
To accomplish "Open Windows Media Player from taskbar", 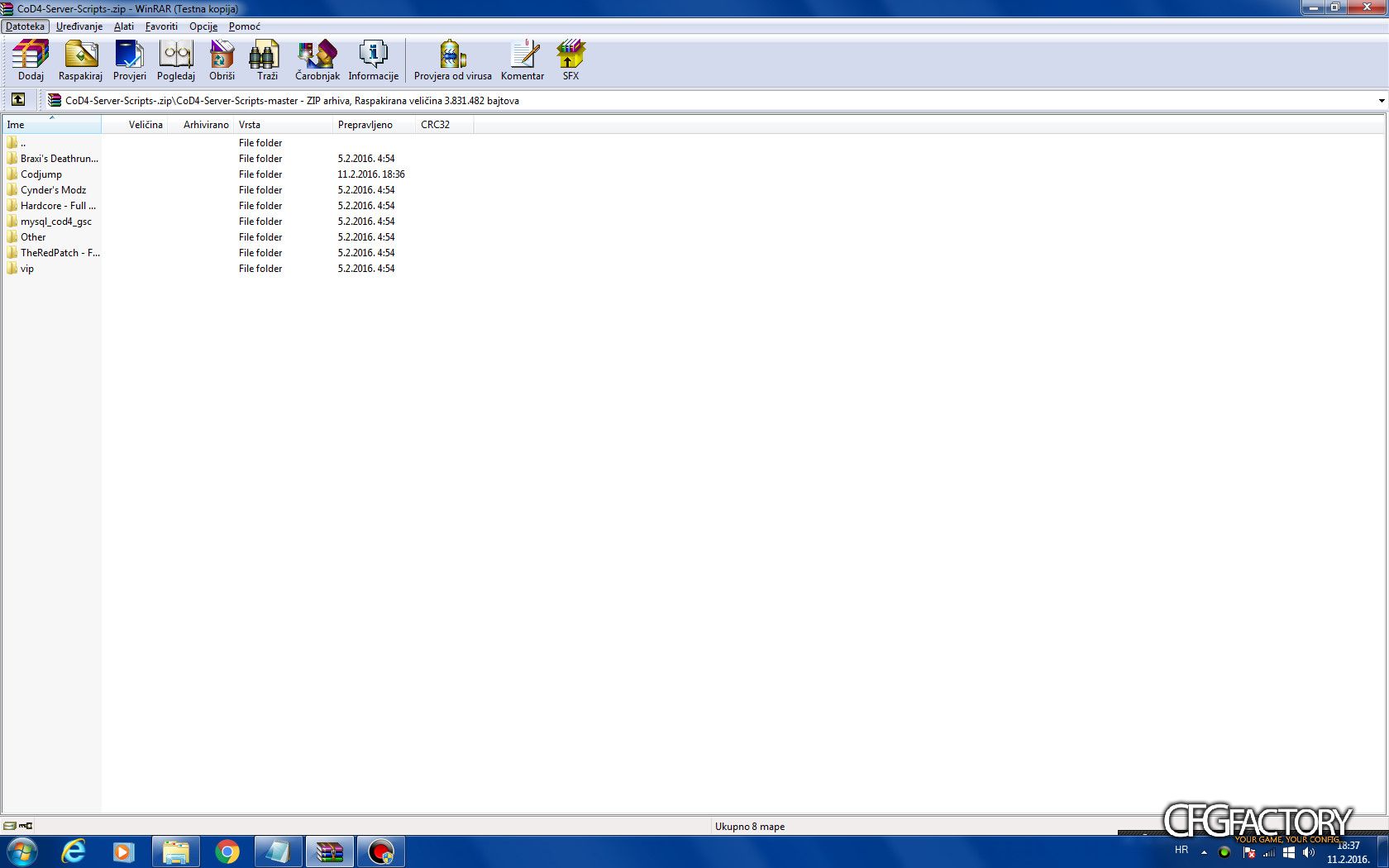I will [x=124, y=851].
